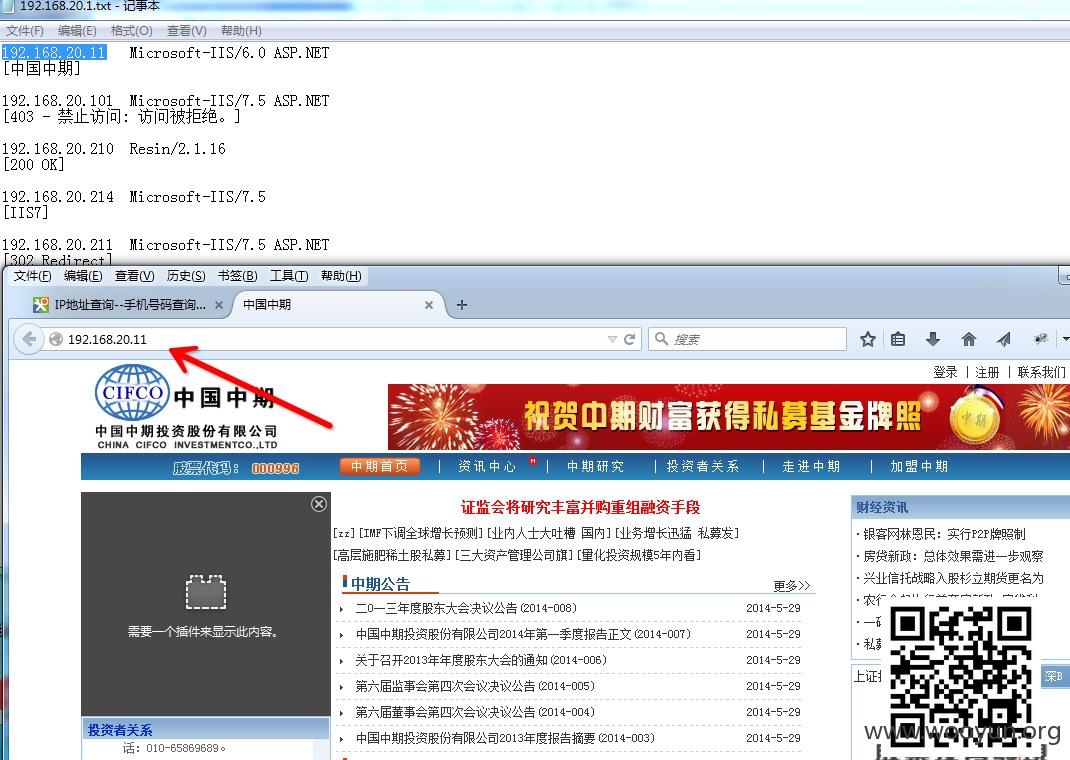Image resolution: width=1070 pixels, height=760 pixels.
Task: Open the bookmarks list icon
Action: [898, 339]
